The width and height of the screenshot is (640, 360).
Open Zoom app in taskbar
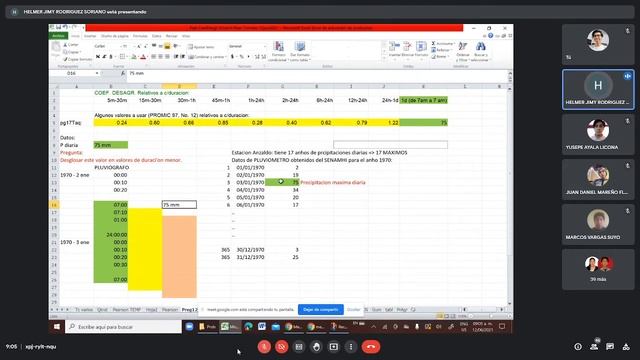(189, 327)
